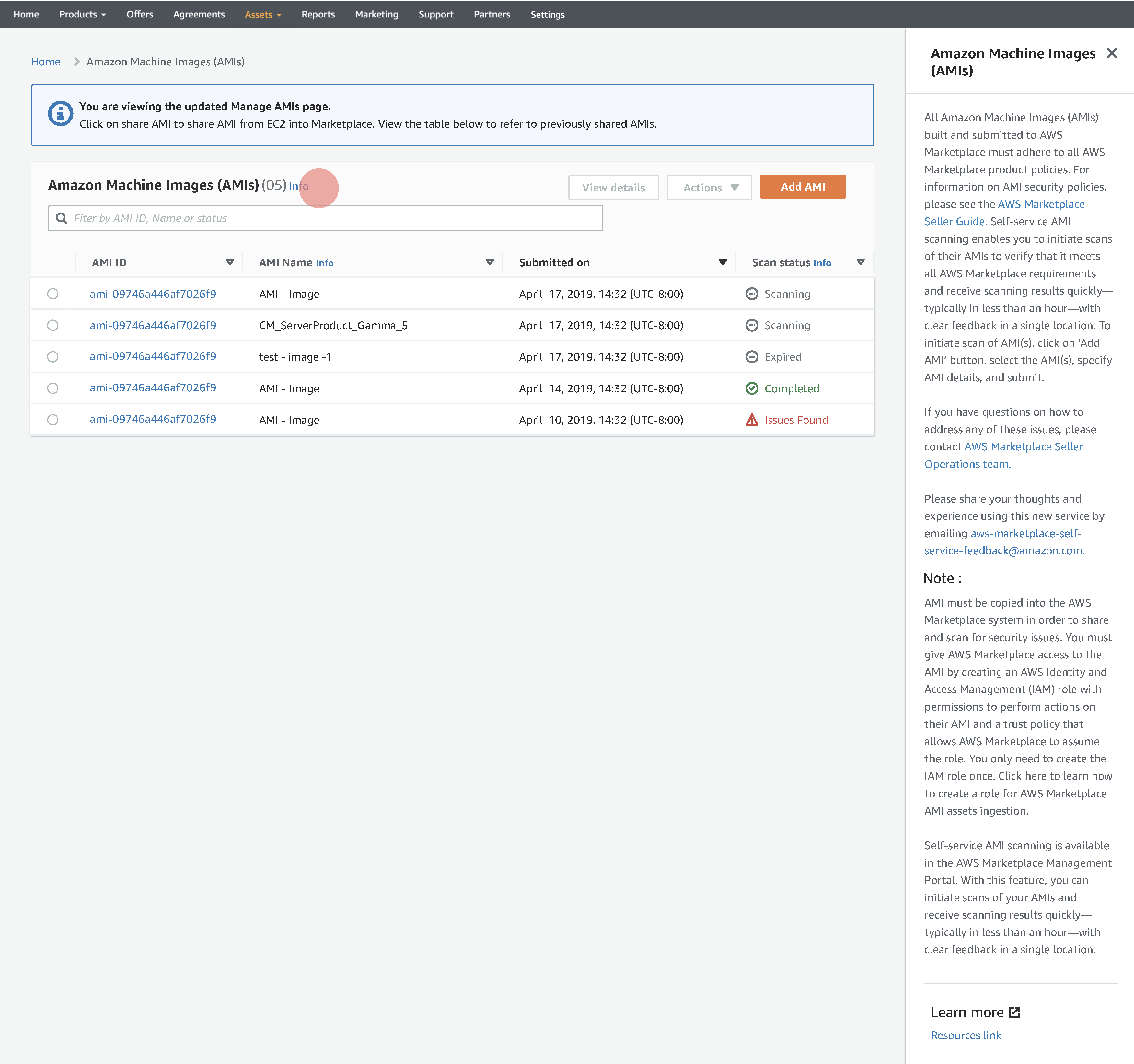Select radio button for April 10 AMI
Image resolution: width=1134 pixels, height=1064 pixels.
[52, 420]
